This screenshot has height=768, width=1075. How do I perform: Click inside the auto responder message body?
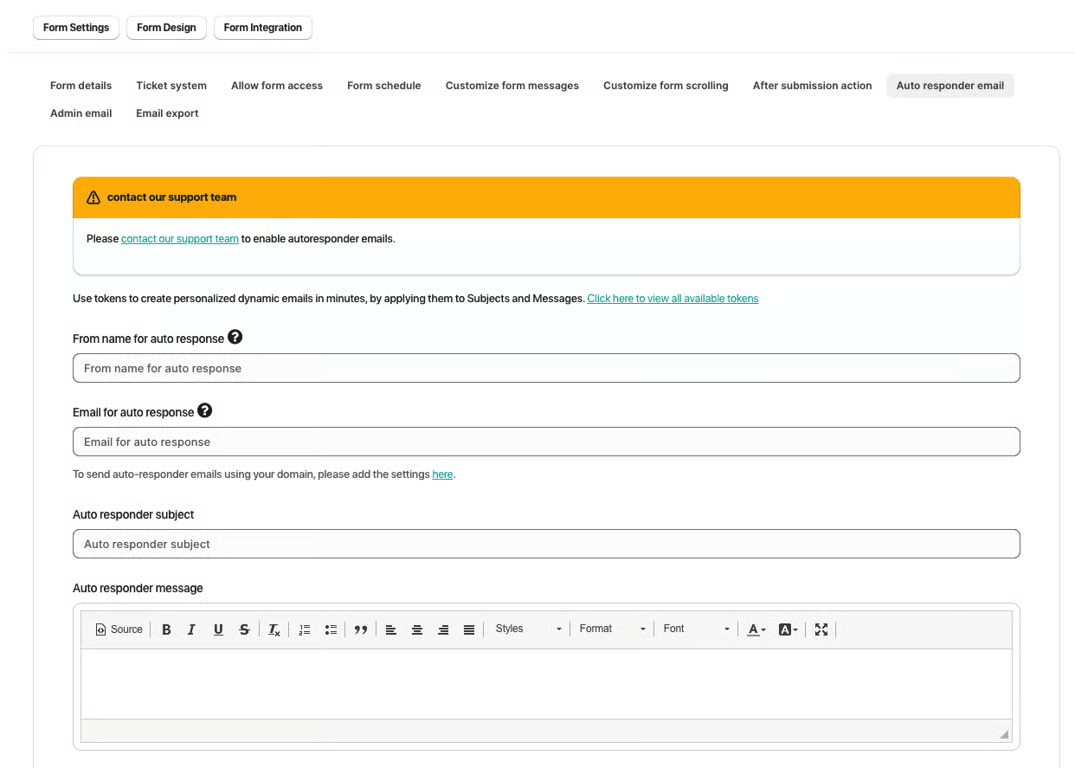tap(546, 684)
